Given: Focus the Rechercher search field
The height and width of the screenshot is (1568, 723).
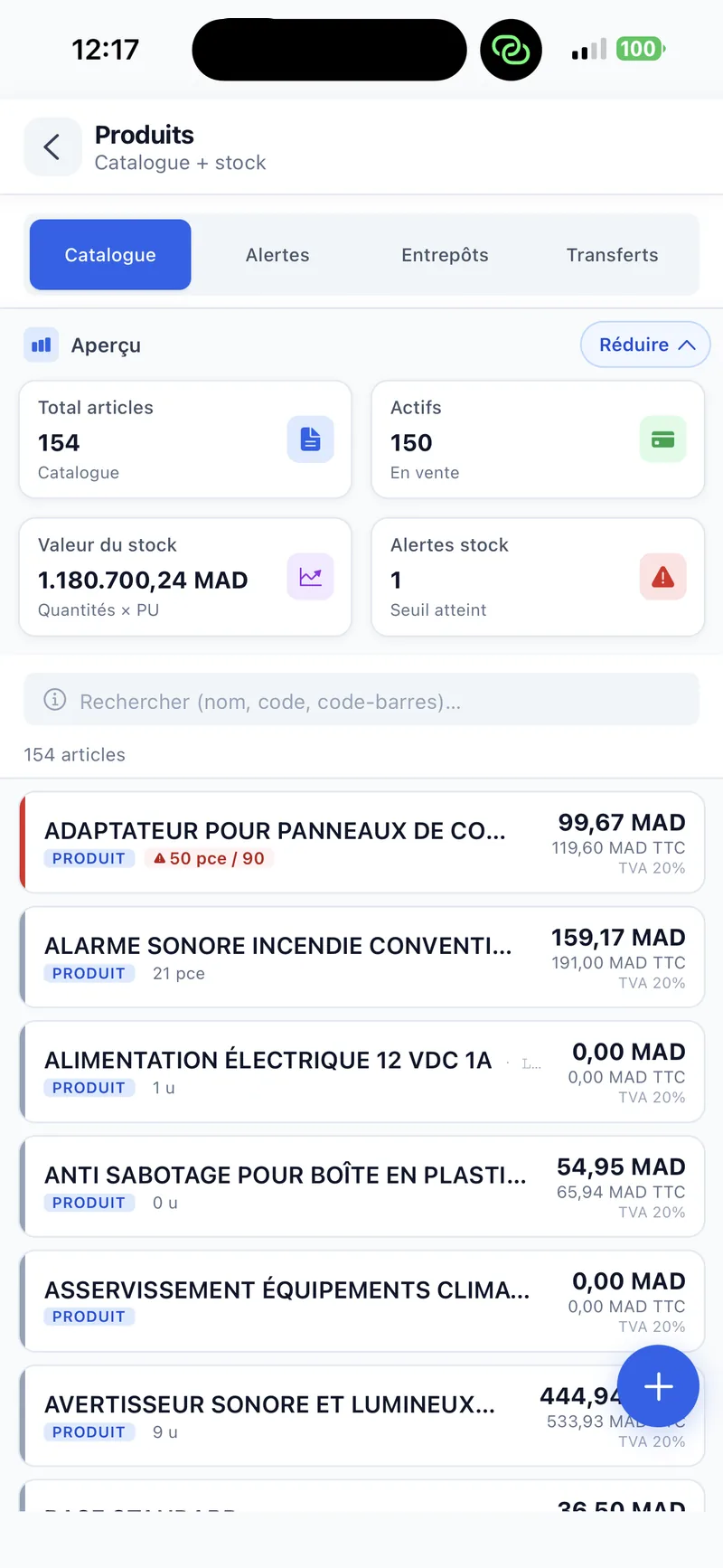Looking at the screenshot, I should [x=361, y=700].
